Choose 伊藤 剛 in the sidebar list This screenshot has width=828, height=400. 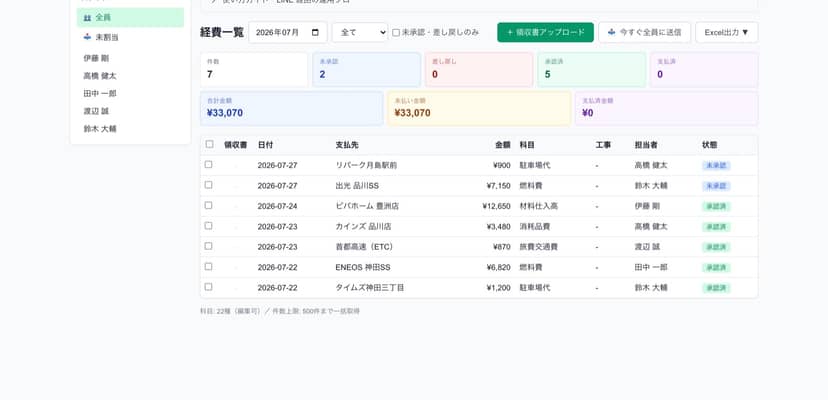click(96, 58)
